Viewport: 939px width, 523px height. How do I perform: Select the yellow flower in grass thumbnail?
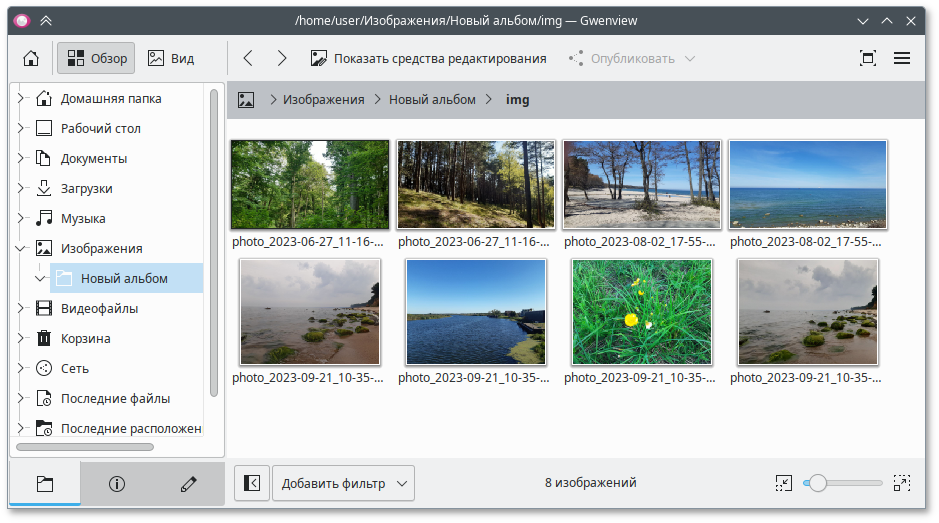pos(642,312)
